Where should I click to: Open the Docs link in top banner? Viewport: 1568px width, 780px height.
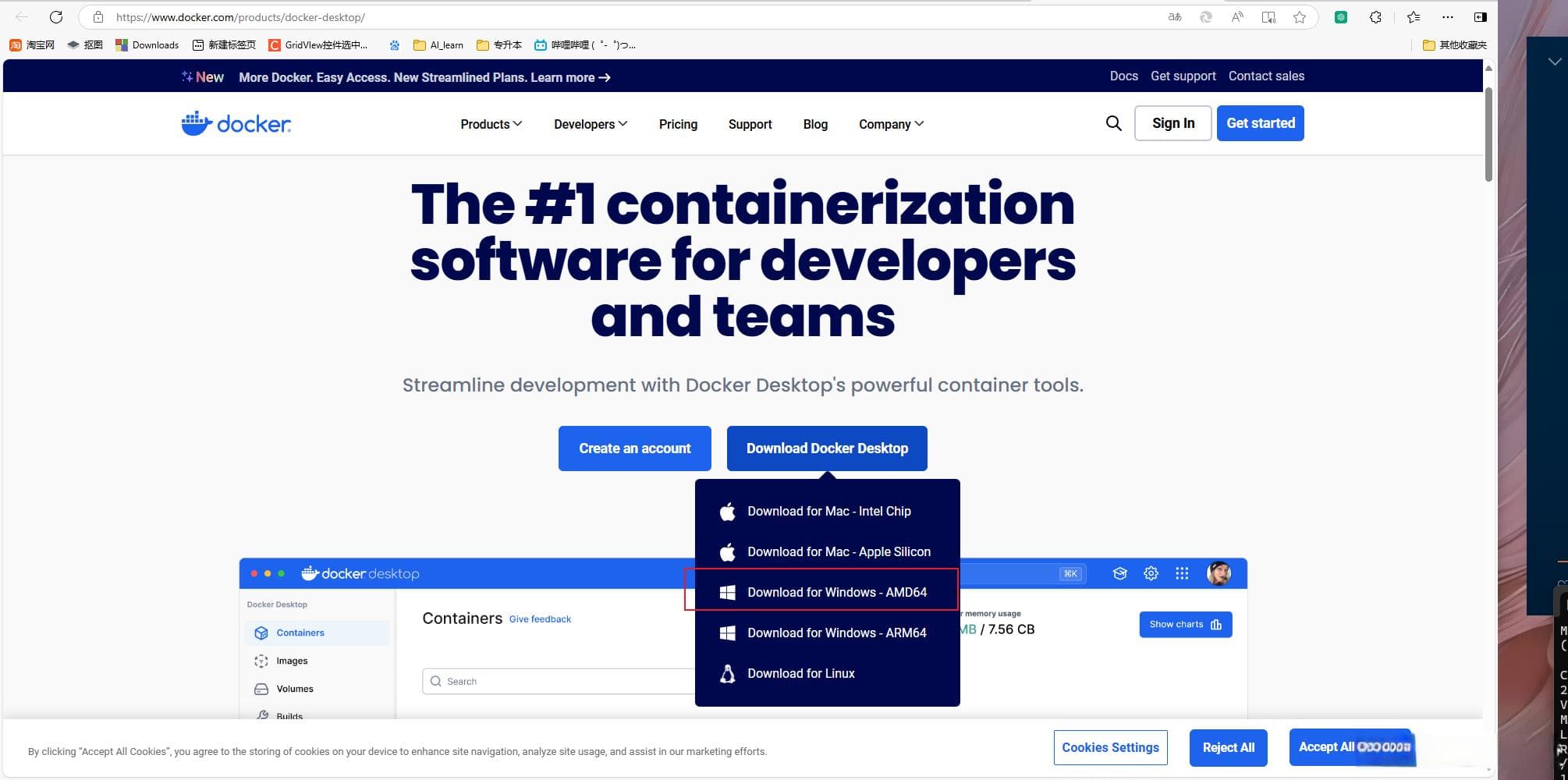pyautogui.click(x=1123, y=76)
